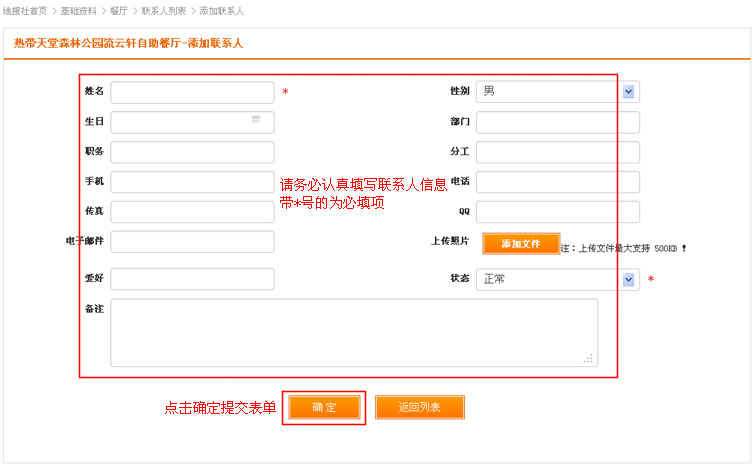The height and width of the screenshot is (473, 755).
Task: Select the 分工 text field
Action: pyautogui.click(x=557, y=152)
